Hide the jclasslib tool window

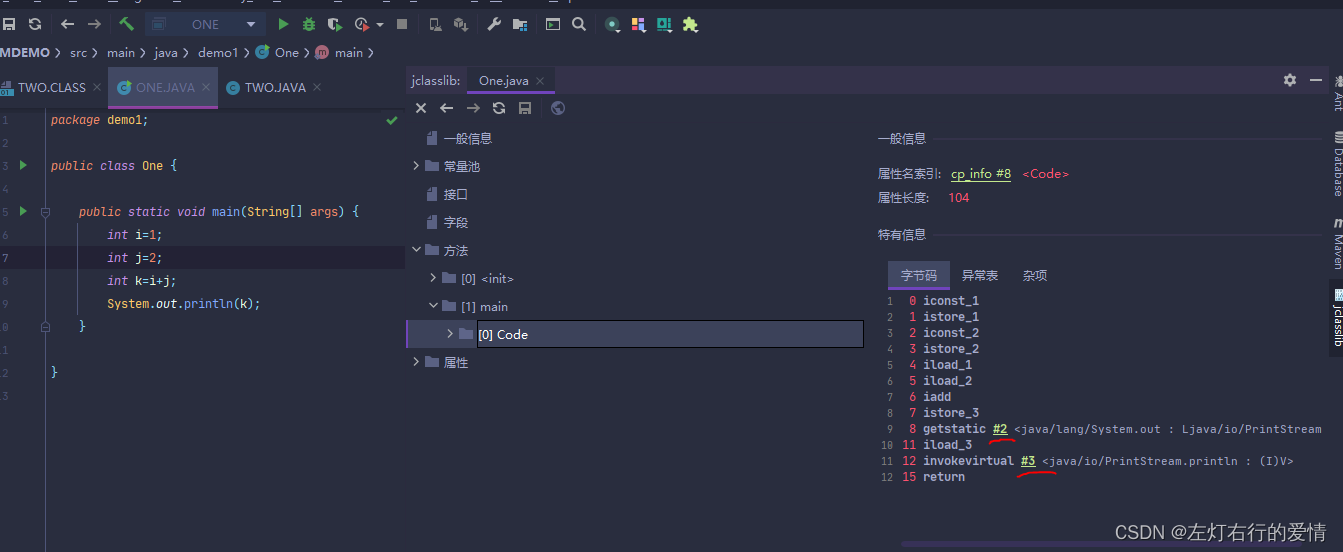(1317, 80)
